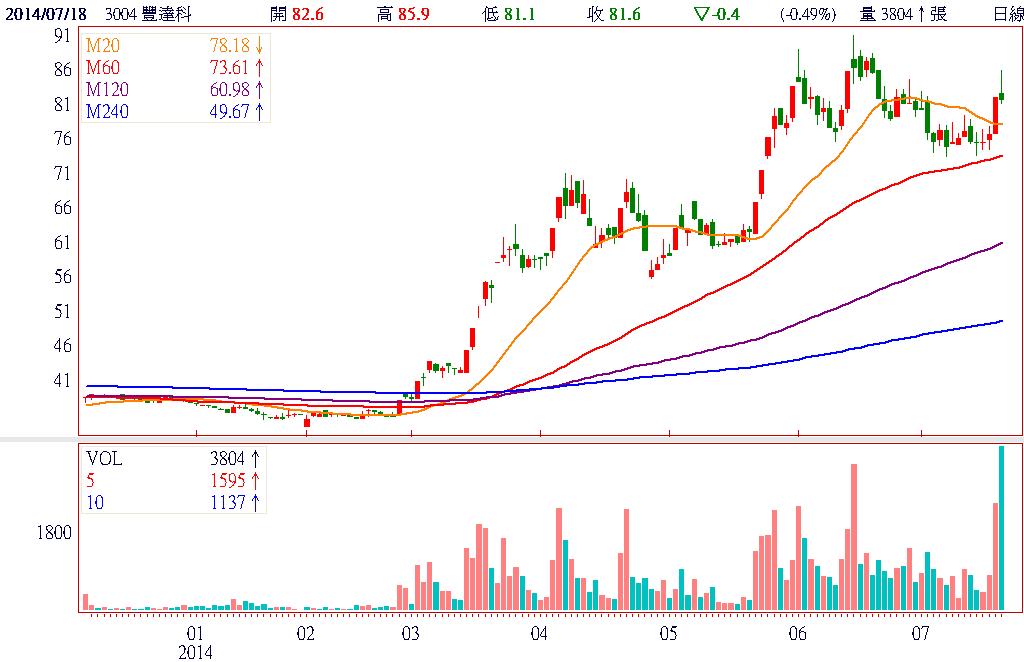This screenshot has width=1024, height=662.
Task: Select the M20 moving average legend
Action: tap(104, 47)
